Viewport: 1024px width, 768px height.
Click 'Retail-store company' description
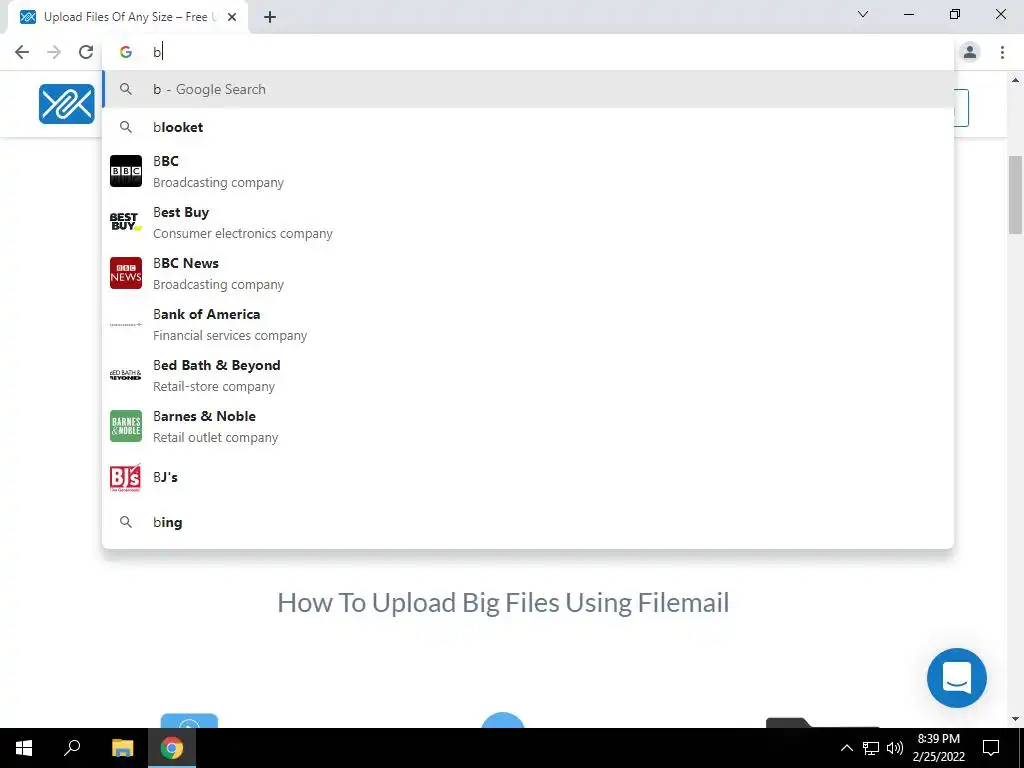coord(214,387)
